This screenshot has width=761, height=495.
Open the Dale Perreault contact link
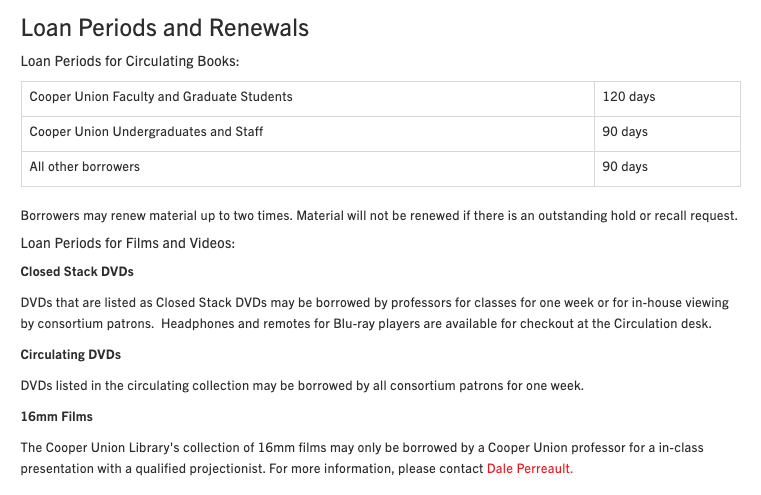(529, 468)
